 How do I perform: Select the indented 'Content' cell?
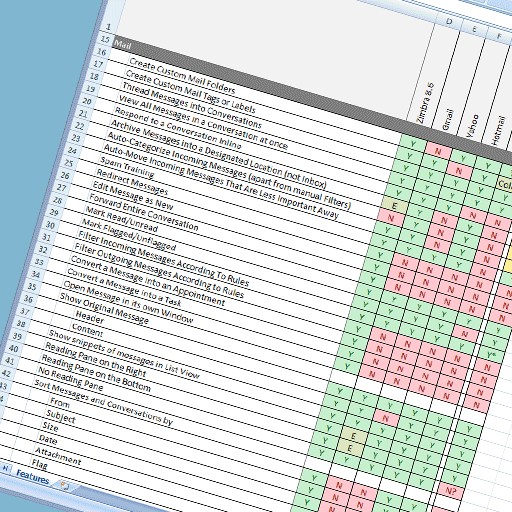coord(87,330)
